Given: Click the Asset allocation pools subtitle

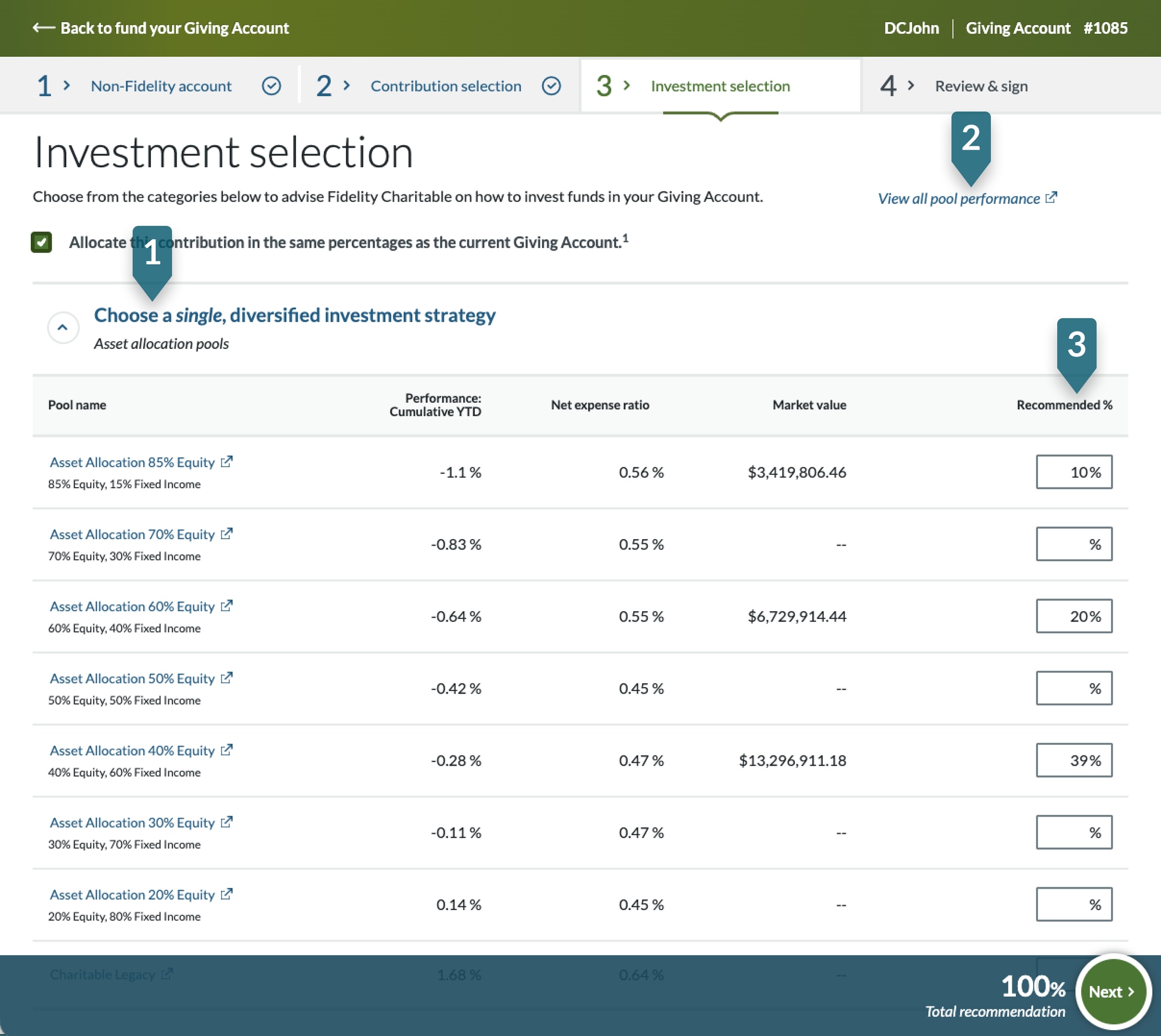Looking at the screenshot, I should point(161,344).
